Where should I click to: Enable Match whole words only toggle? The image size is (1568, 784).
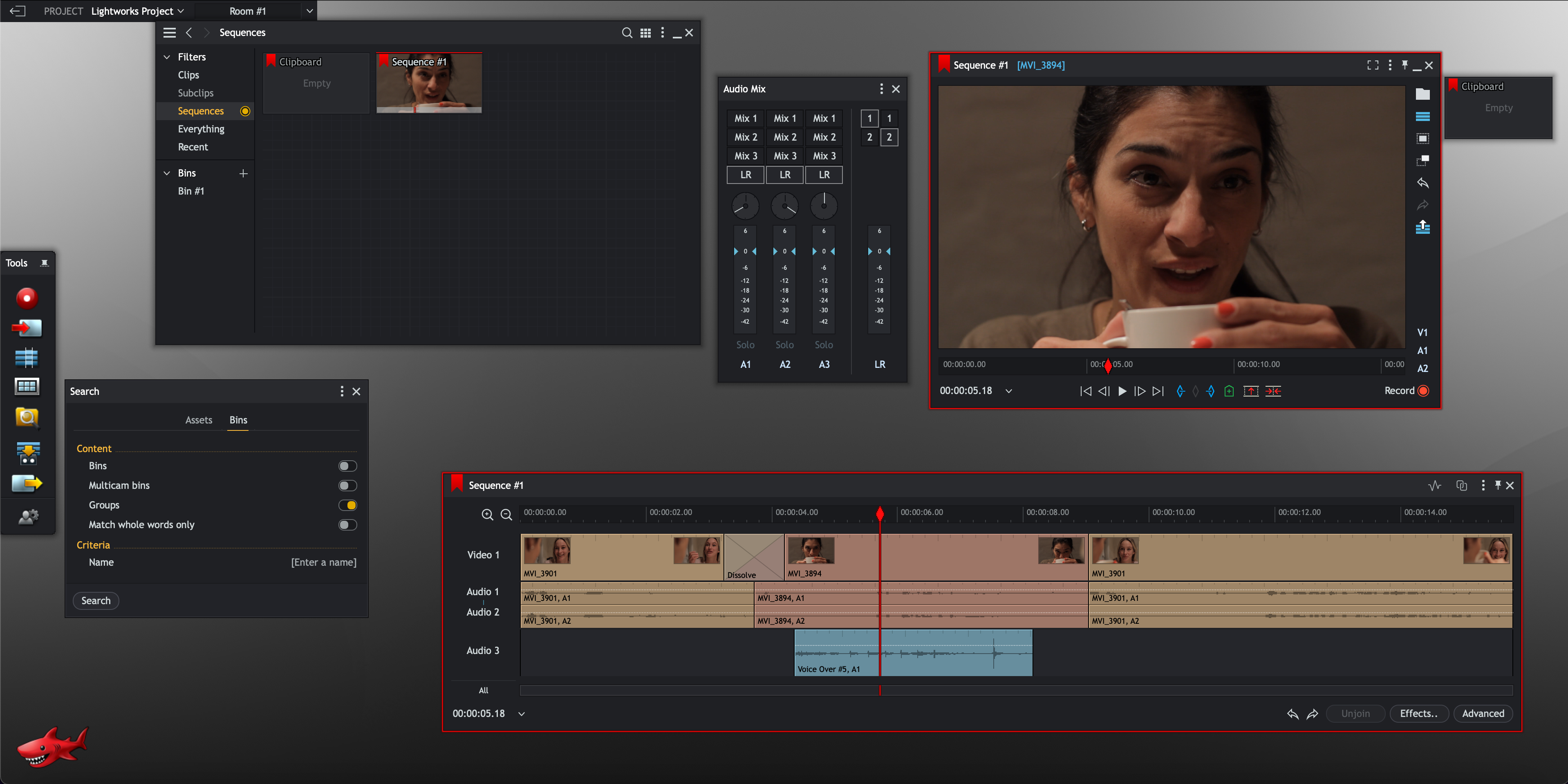(347, 525)
